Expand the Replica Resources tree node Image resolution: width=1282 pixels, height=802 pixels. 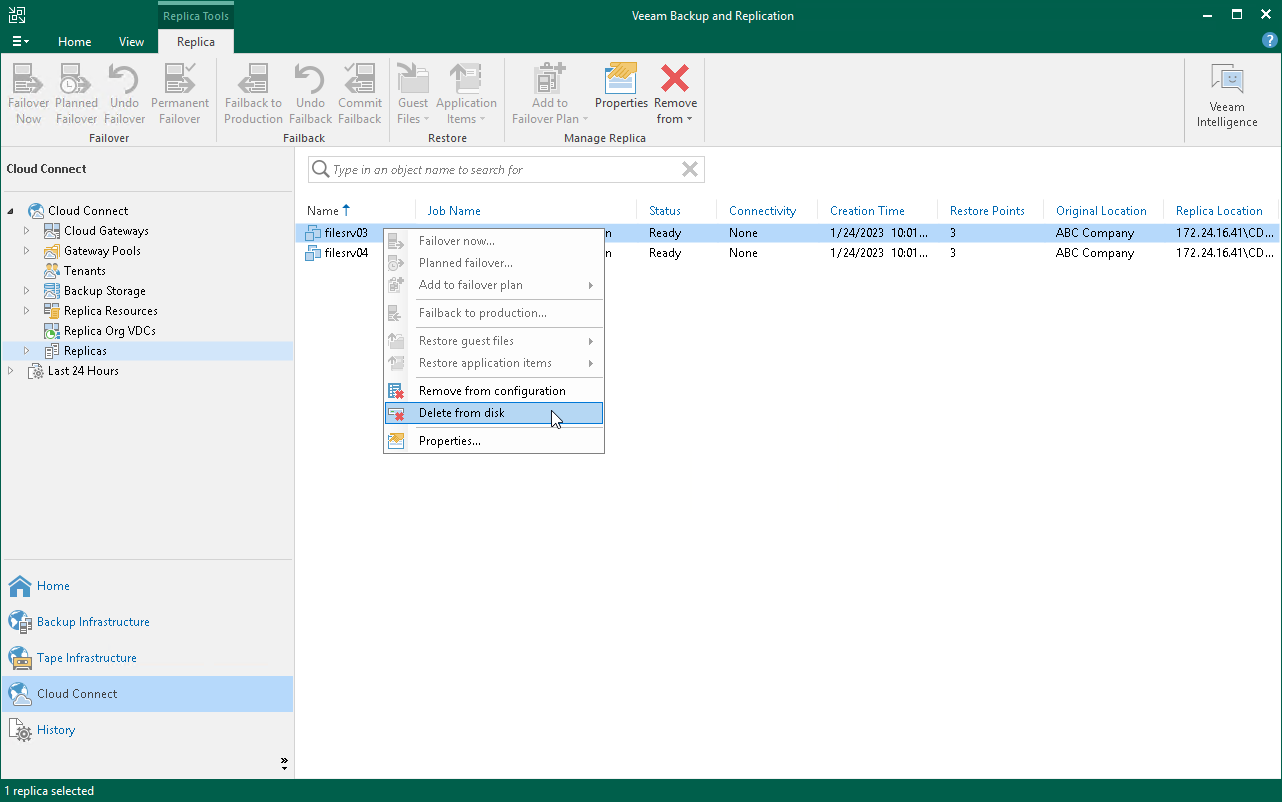27,311
